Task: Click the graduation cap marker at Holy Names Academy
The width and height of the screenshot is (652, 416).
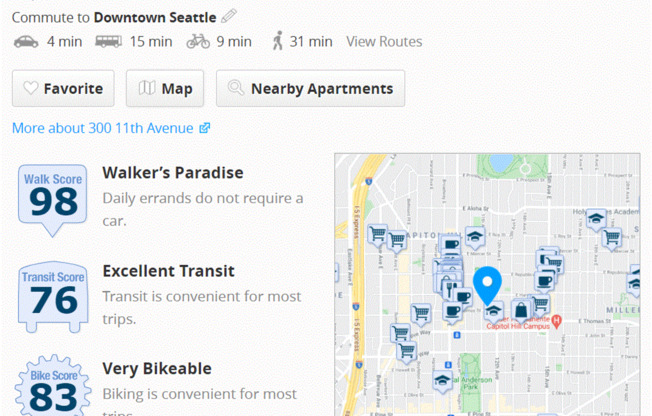Action: click(596, 219)
